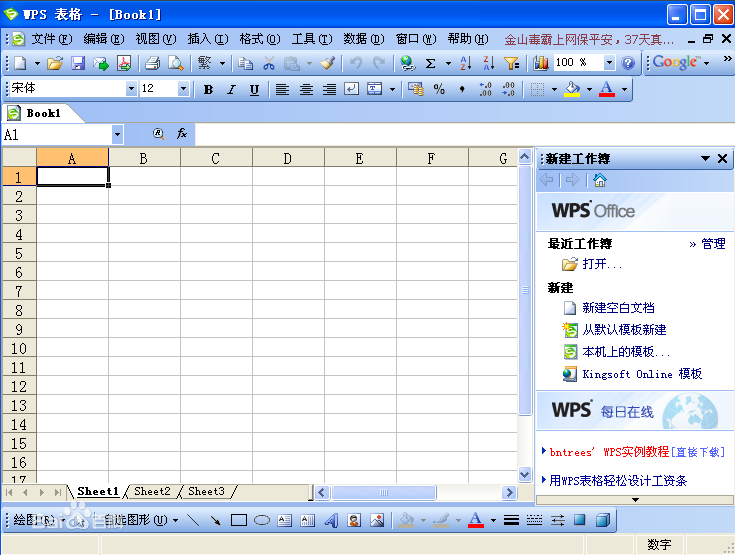Toggle the shadow style drawing button

coord(580,520)
